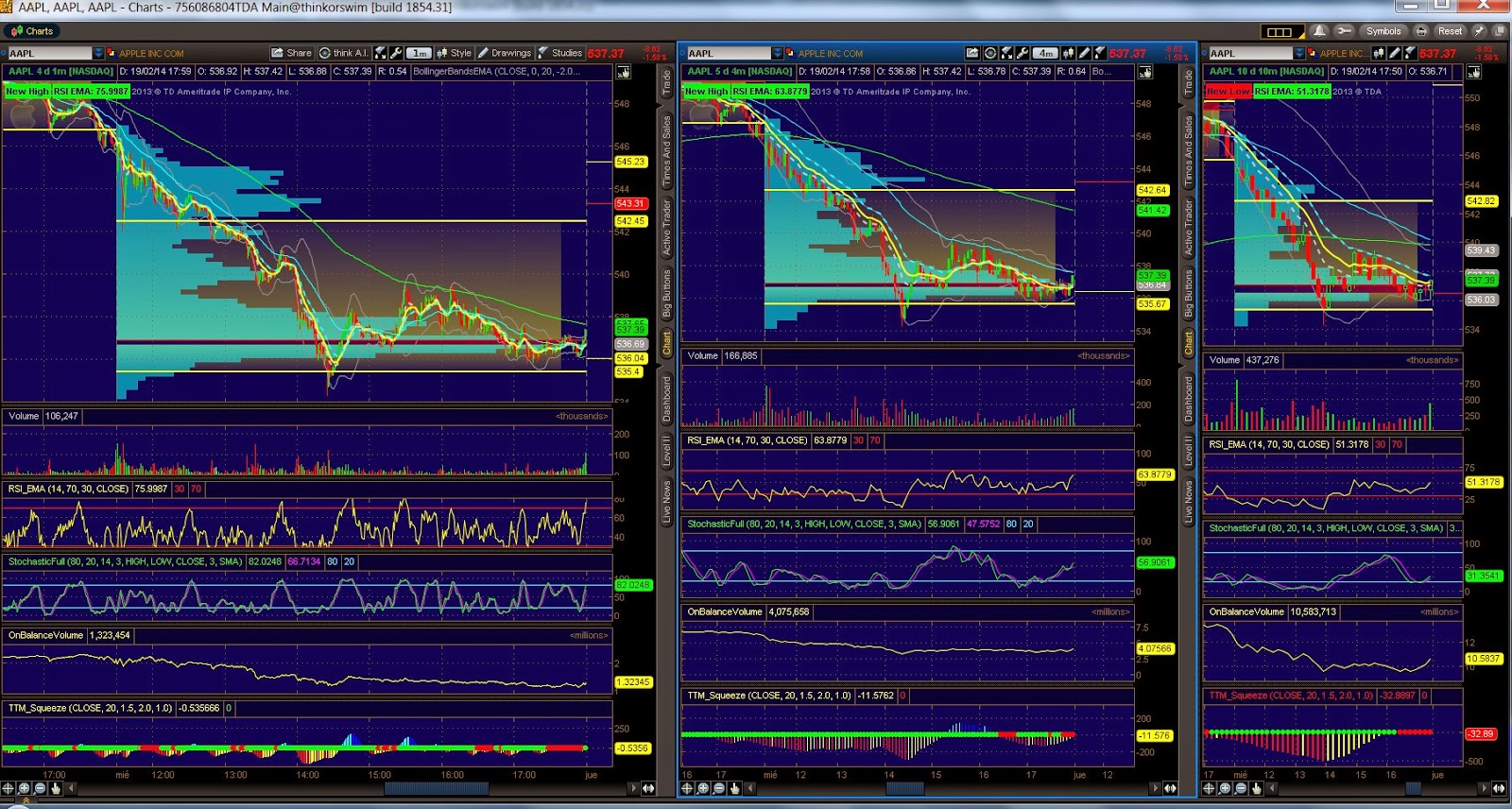Click pan hand icon below right chart
Image resolution: width=1512 pixels, height=809 pixels.
(1257, 788)
